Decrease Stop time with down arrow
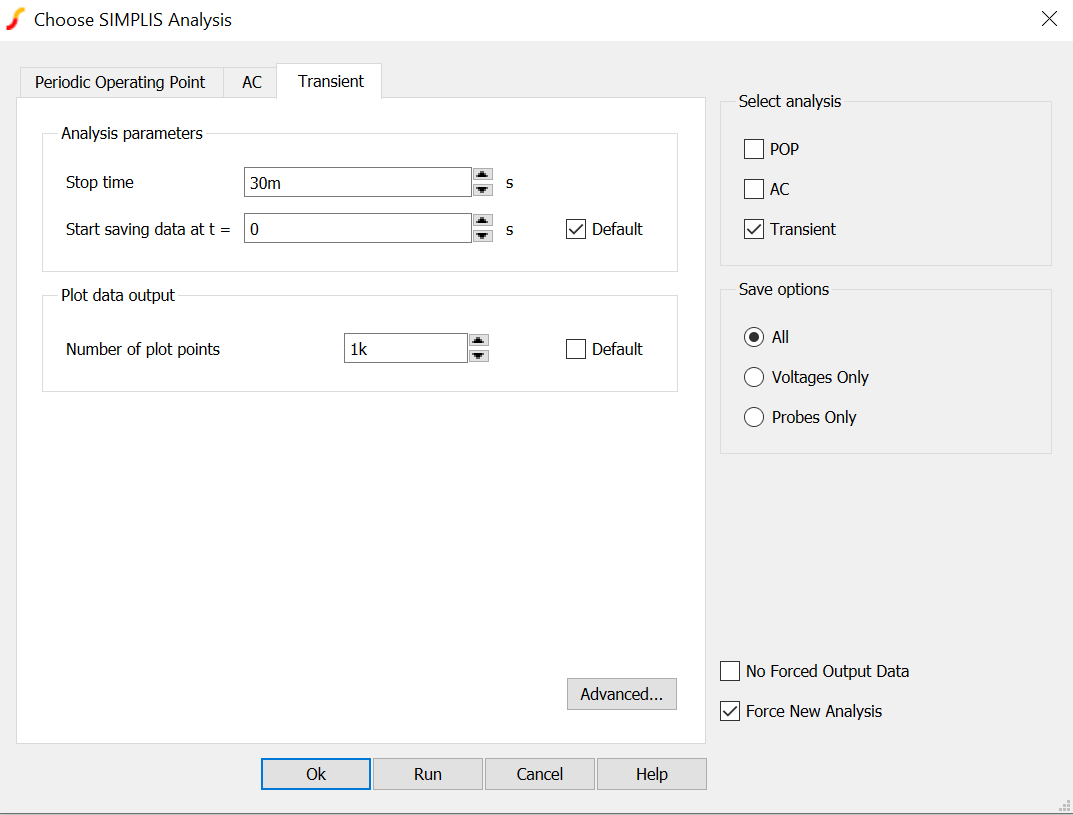The width and height of the screenshot is (1073, 815). point(482,189)
